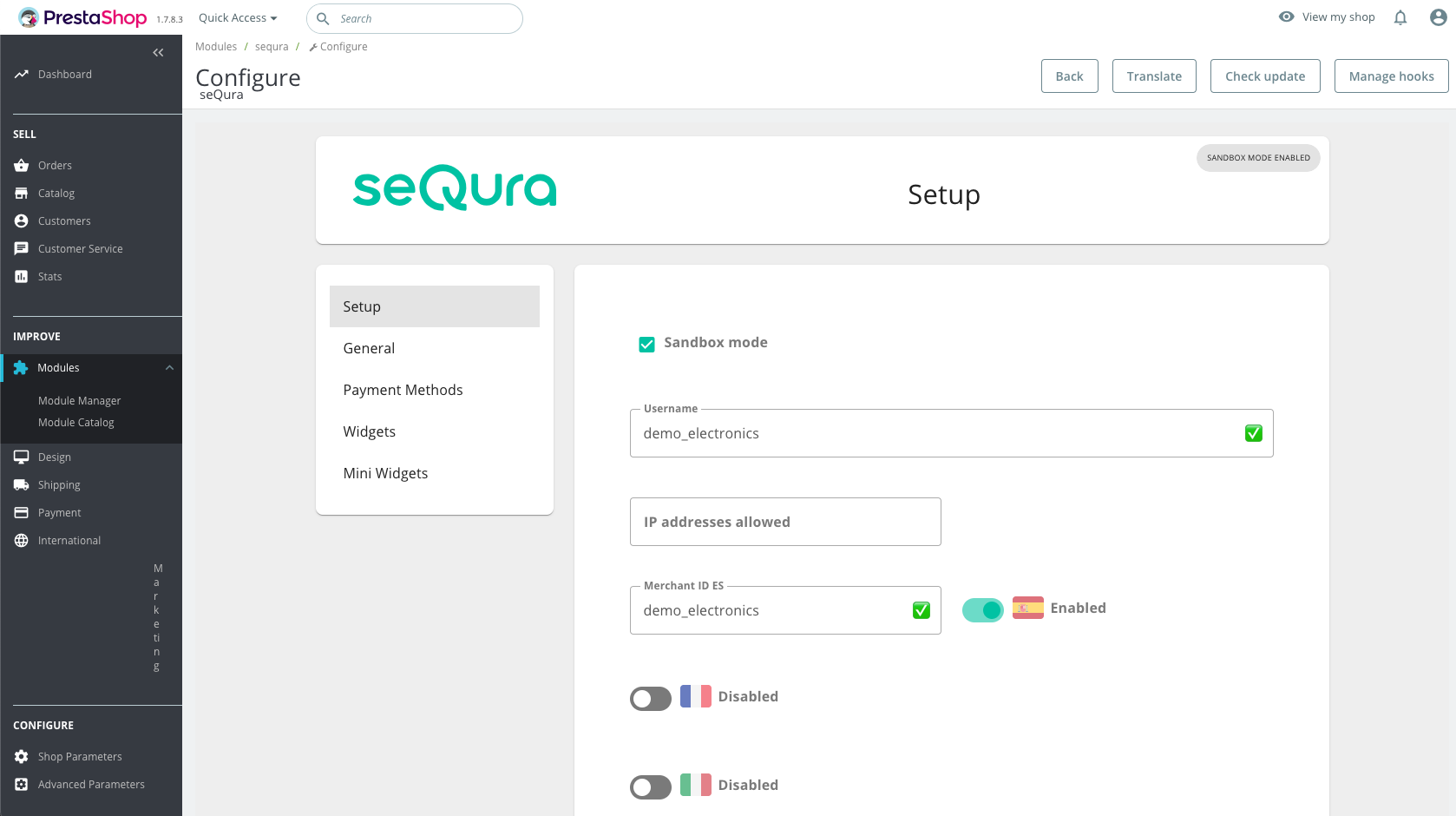Click the Shipping truck icon

(22, 484)
